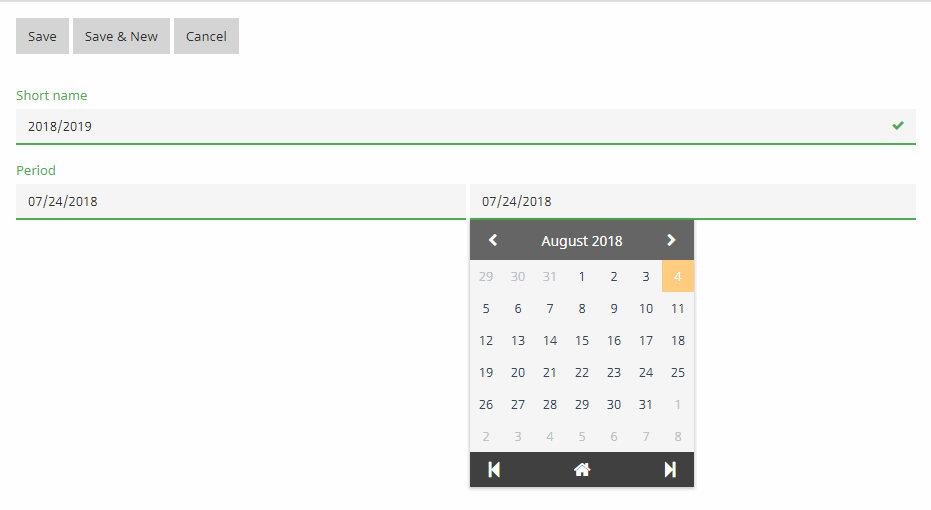Select the highlighted August 4 date
Image resolution: width=931 pixels, height=510 pixels.
[677, 276]
